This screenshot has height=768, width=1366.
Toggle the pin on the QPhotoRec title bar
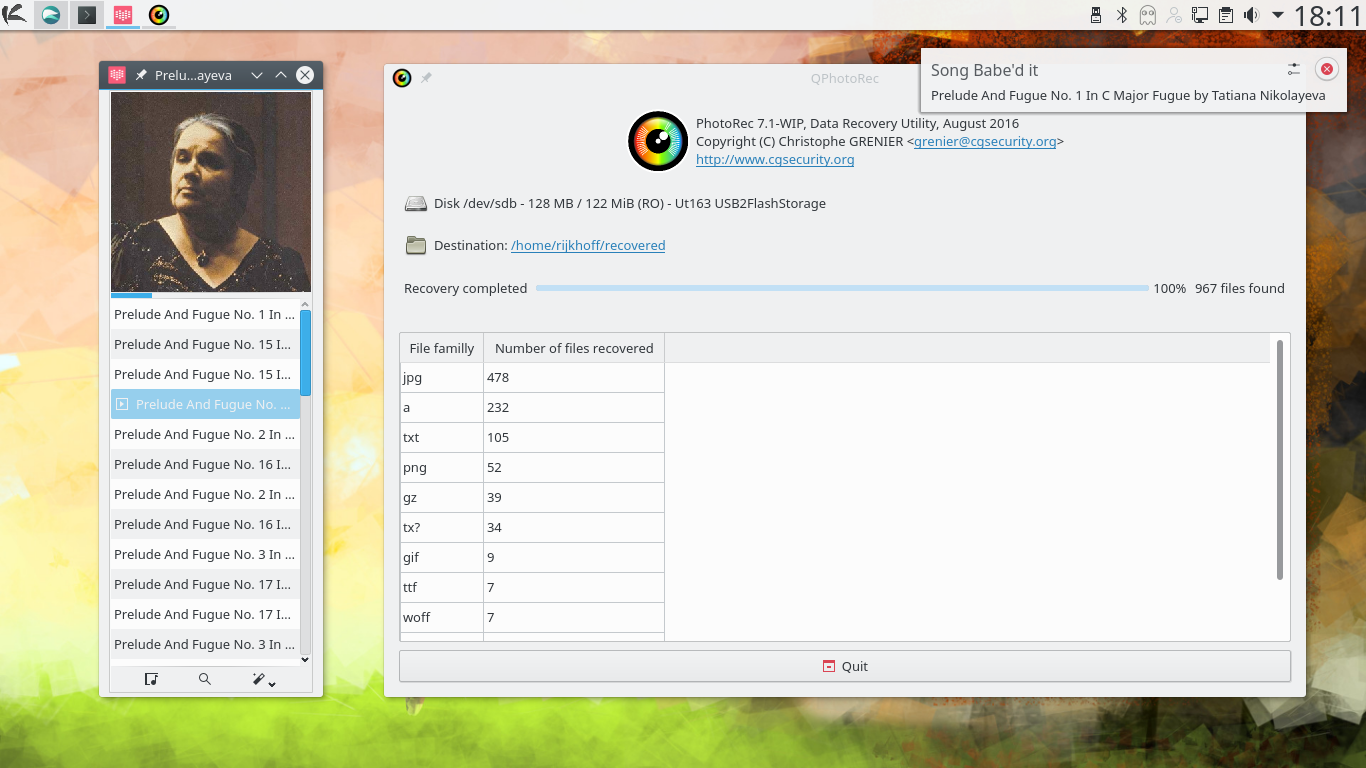(x=426, y=78)
